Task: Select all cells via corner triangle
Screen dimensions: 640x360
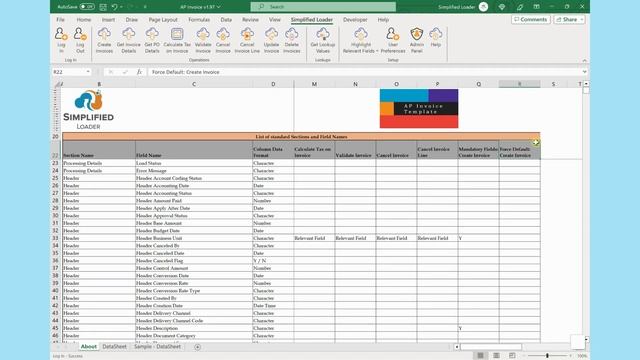Action: pyautogui.click(x=57, y=84)
